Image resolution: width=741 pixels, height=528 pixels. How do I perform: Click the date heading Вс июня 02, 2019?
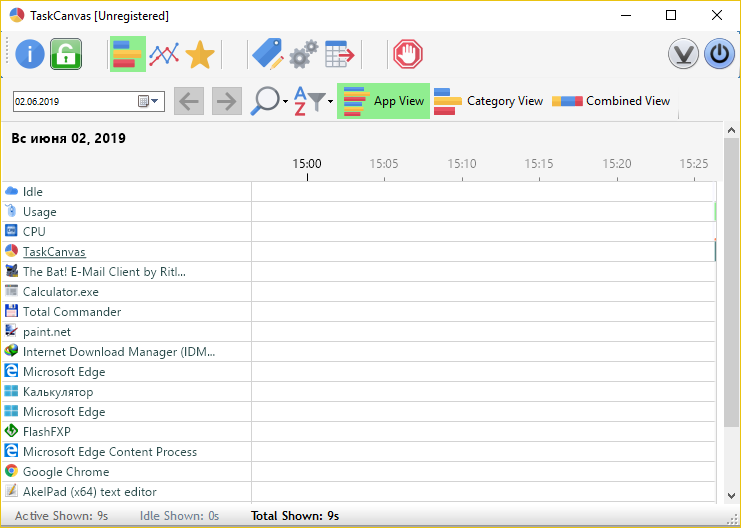coord(69,138)
